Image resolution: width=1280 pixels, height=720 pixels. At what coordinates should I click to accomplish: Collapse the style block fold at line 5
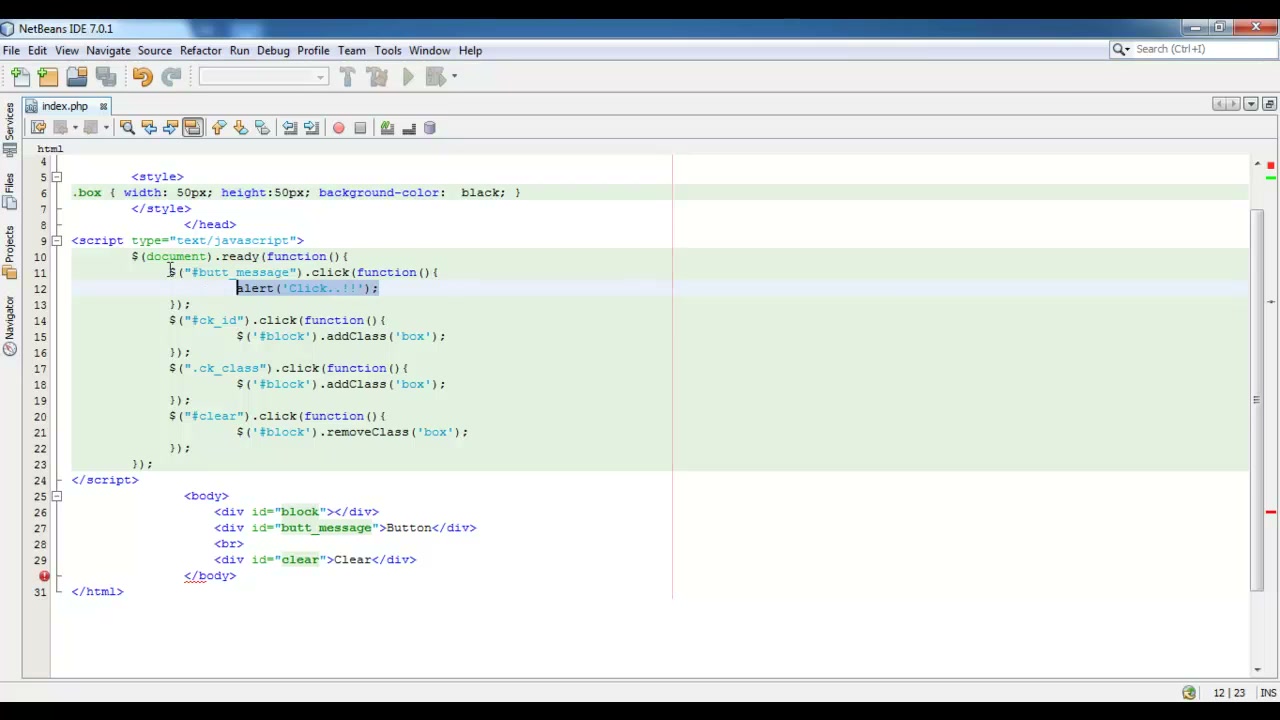coord(57,177)
